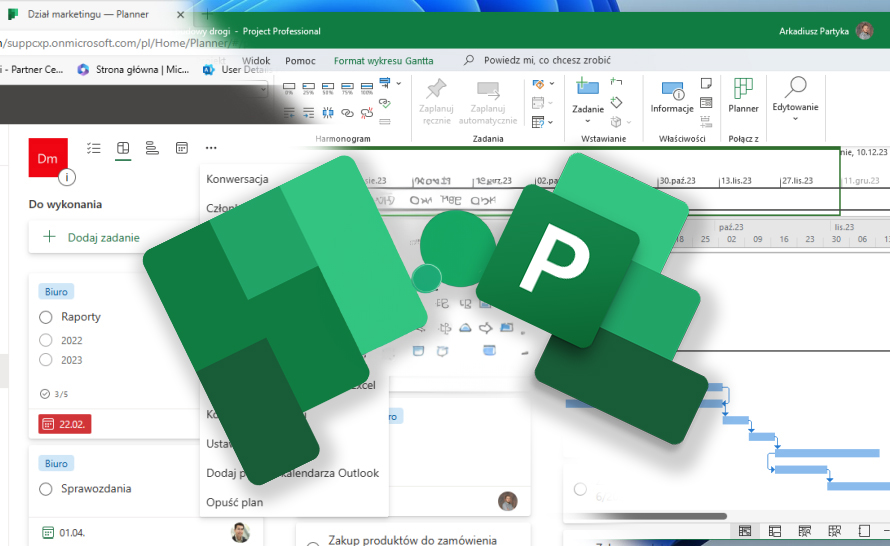Mark the Sprawozdania task complete
The width and height of the screenshot is (890, 546).
click(46, 489)
